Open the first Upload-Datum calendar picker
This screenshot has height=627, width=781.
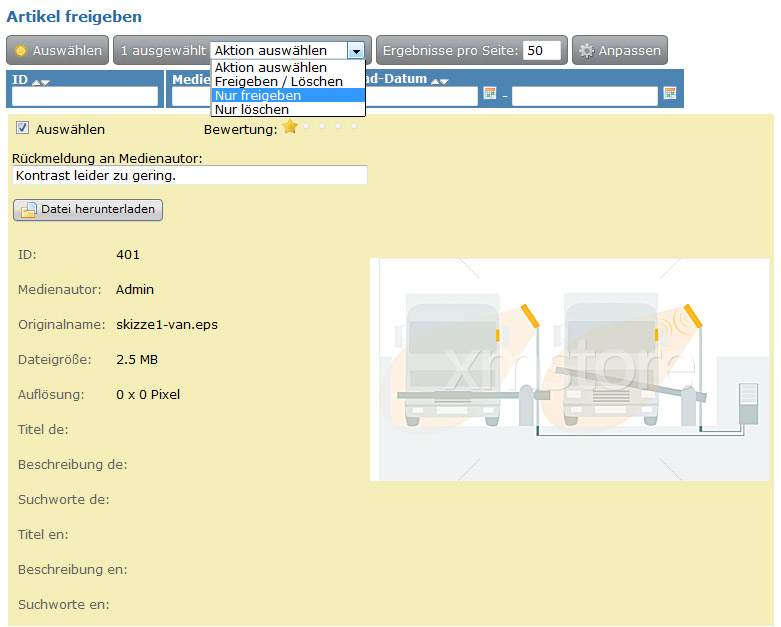(x=490, y=93)
